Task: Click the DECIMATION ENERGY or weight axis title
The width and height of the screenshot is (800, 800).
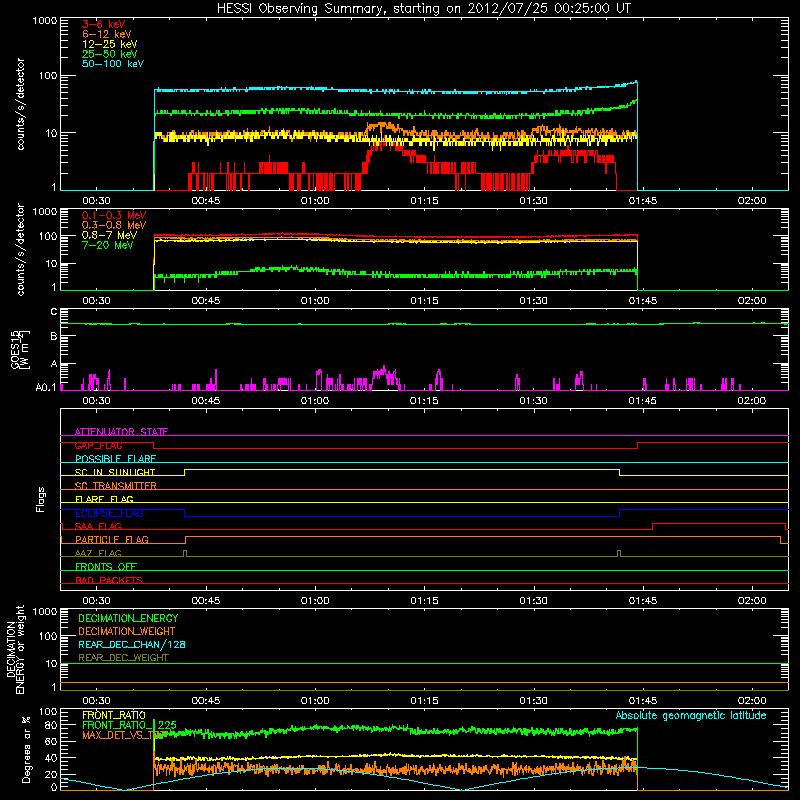Action: [x=15, y=649]
